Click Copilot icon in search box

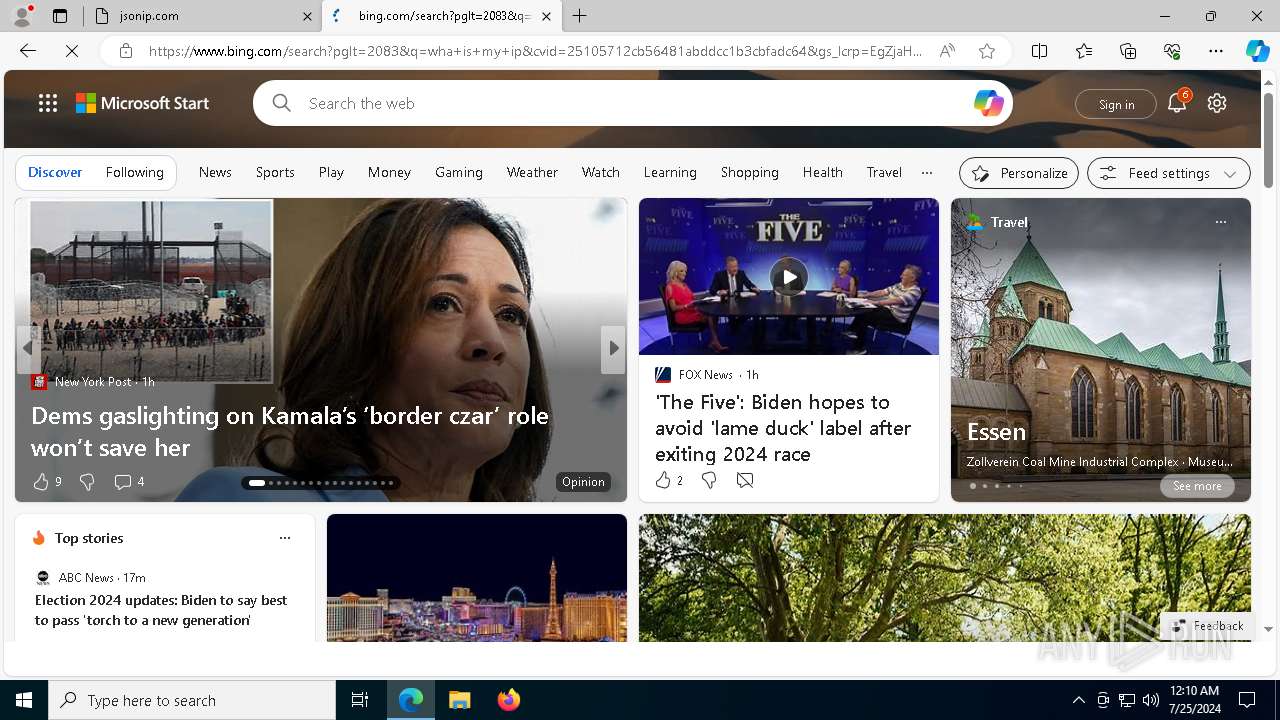pyautogui.click(x=988, y=103)
